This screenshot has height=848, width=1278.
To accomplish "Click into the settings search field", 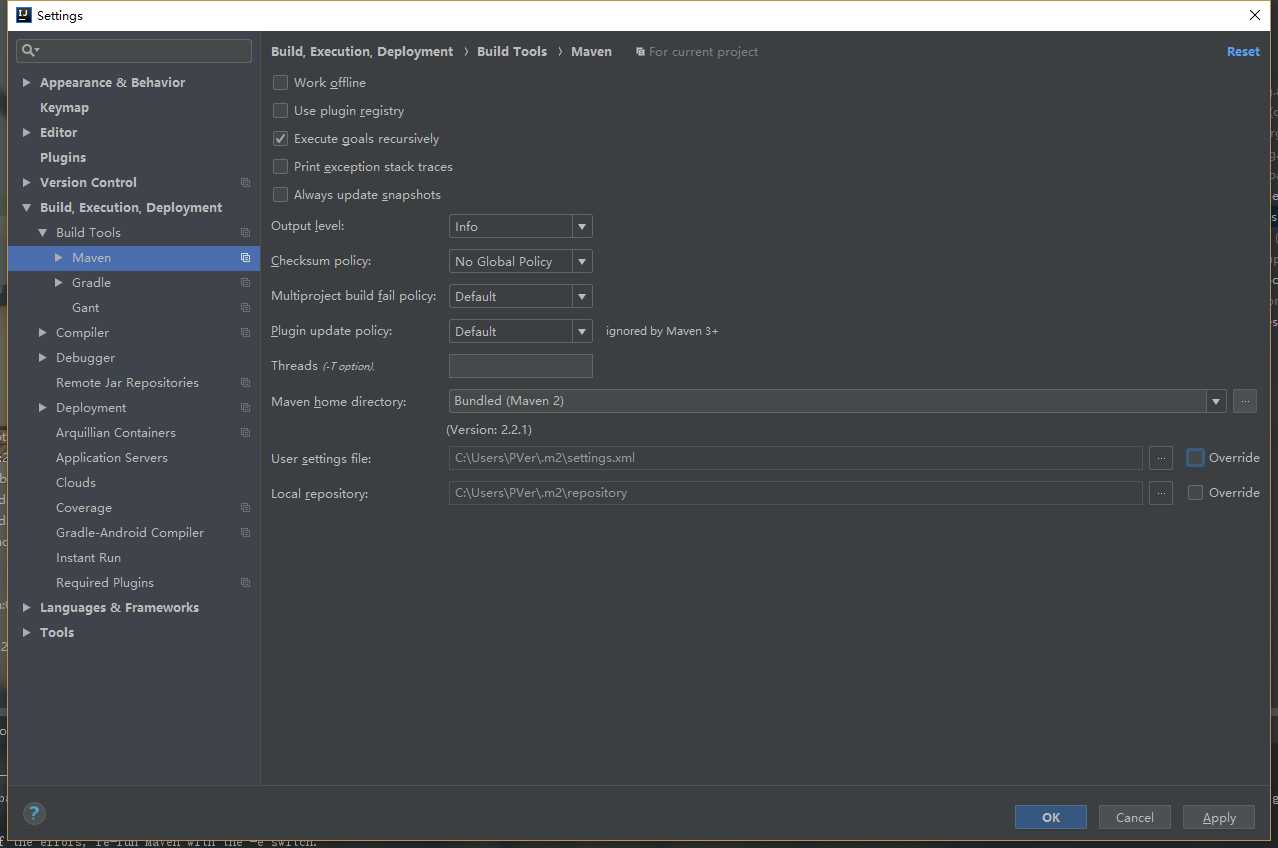I will tap(134, 50).
